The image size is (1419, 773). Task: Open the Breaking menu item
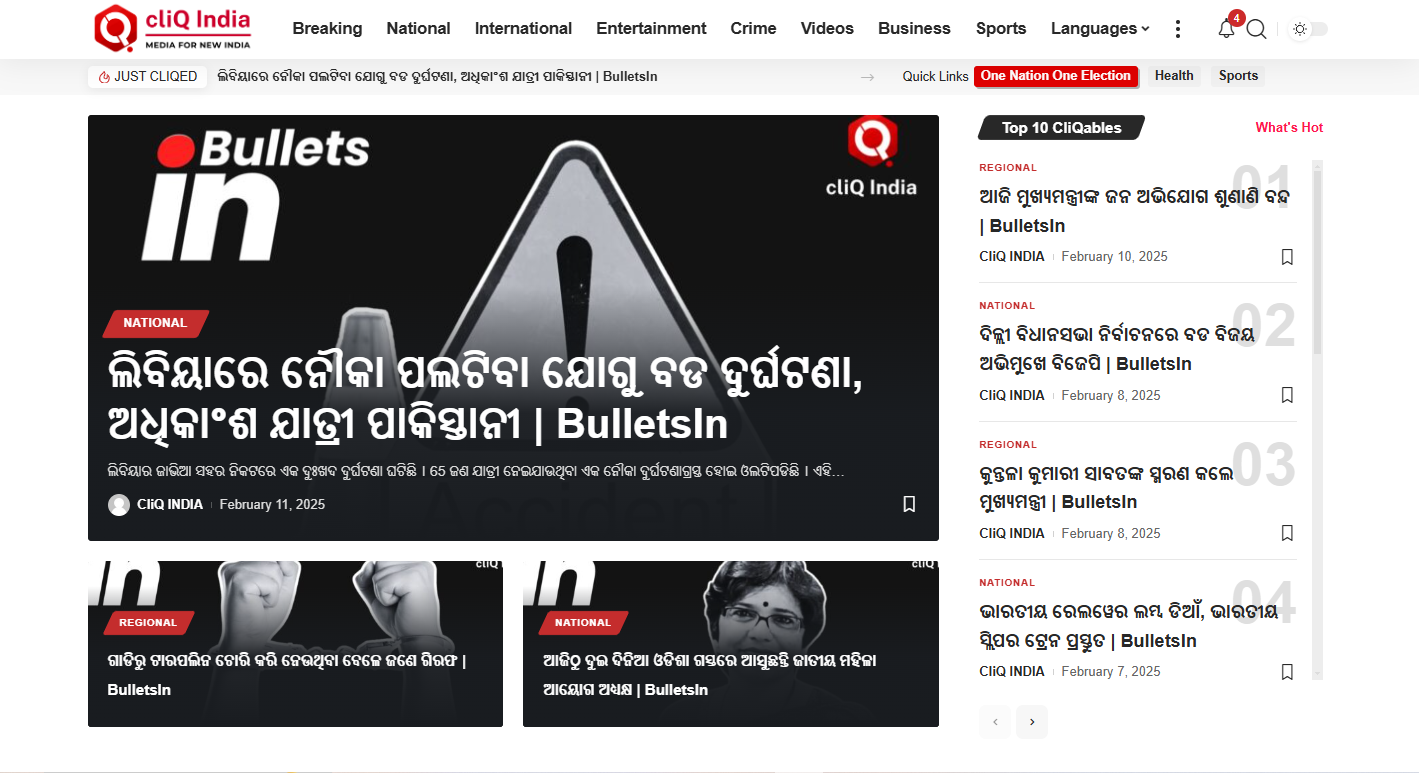(x=327, y=28)
